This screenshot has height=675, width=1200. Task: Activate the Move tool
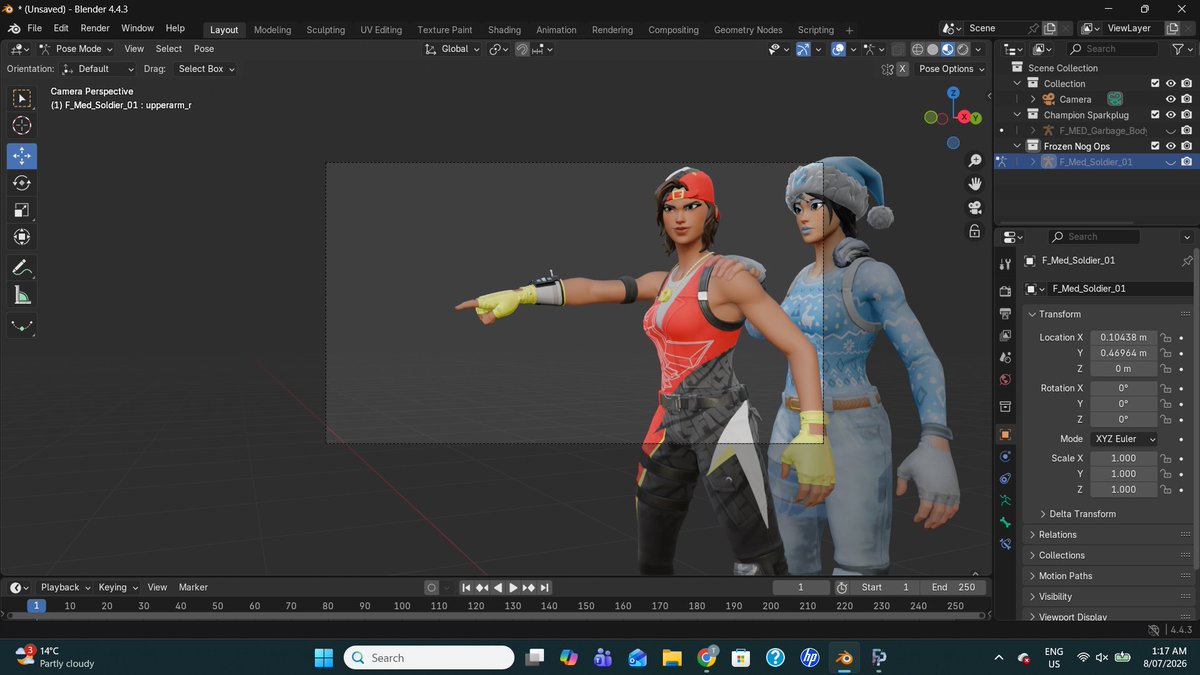coord(22,156)
